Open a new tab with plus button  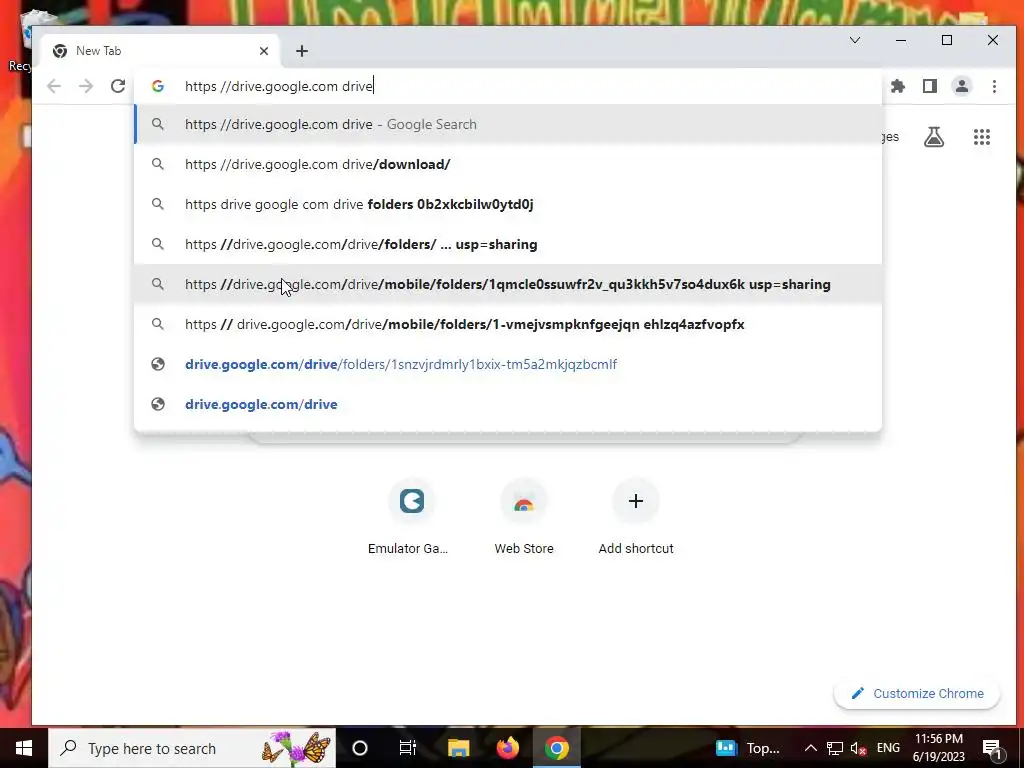[x=302, y=51]
